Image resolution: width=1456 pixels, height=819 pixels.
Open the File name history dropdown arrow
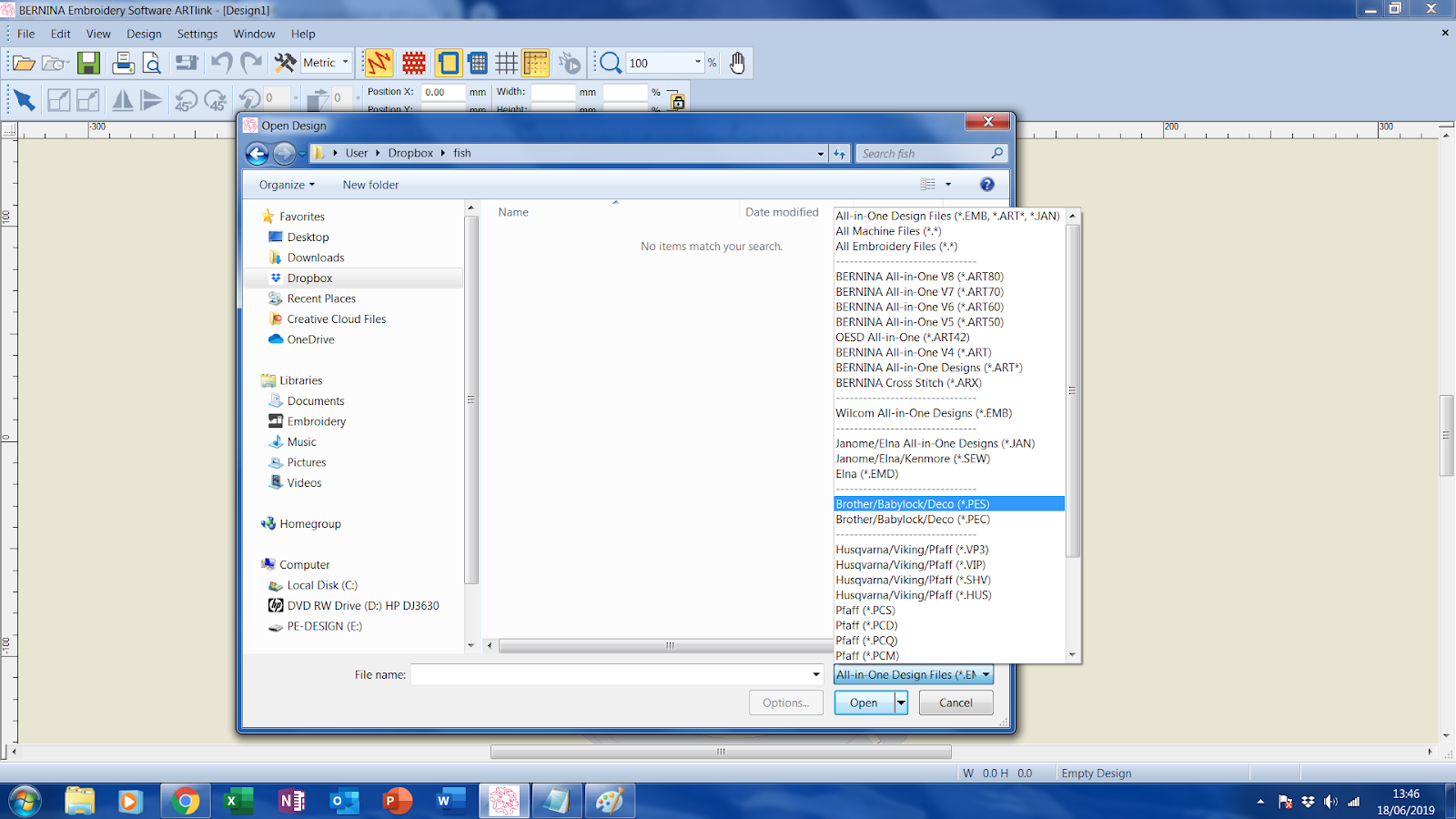[816, 674]
